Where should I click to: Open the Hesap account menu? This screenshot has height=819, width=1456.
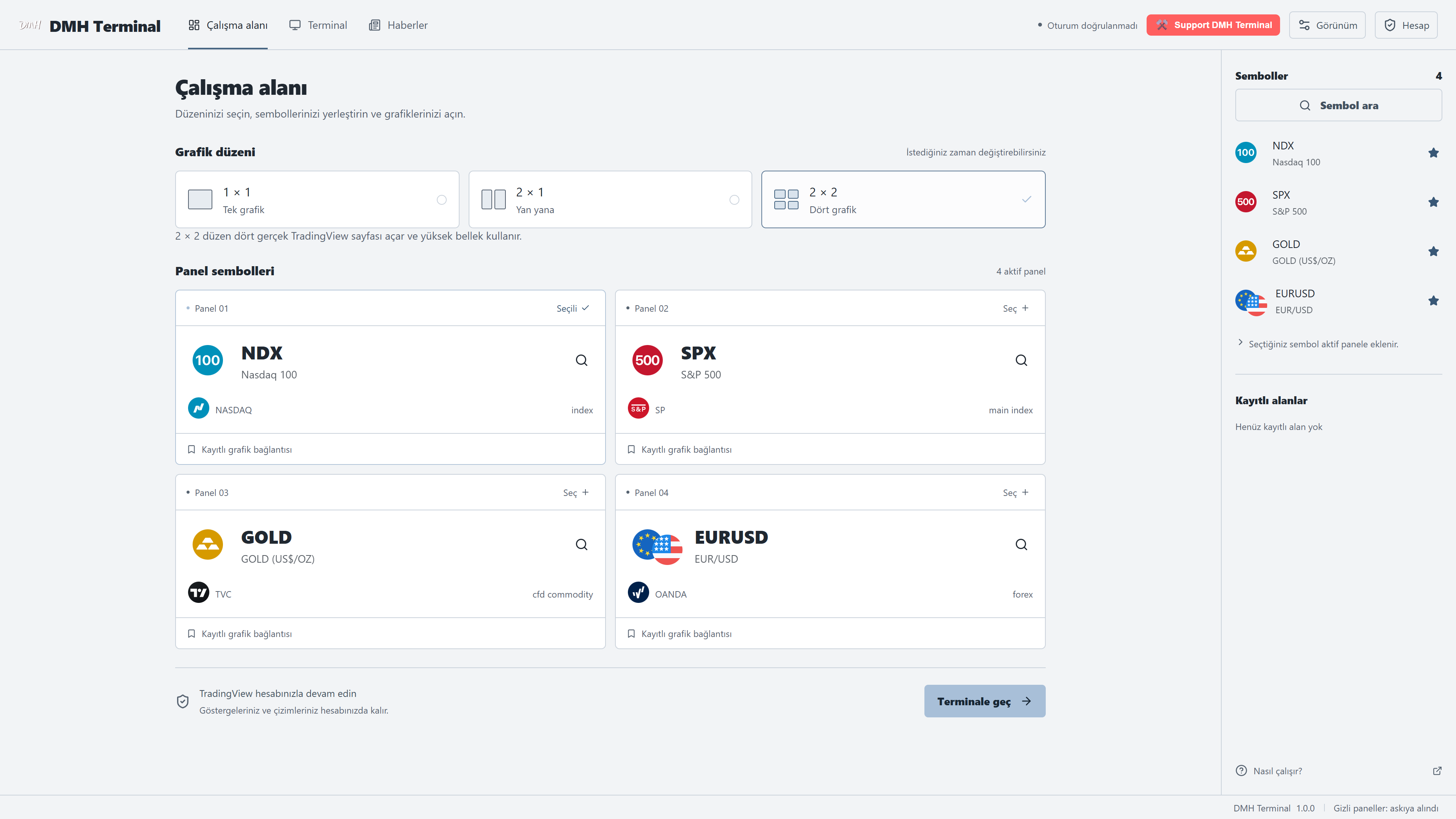tap(1406, 25)
